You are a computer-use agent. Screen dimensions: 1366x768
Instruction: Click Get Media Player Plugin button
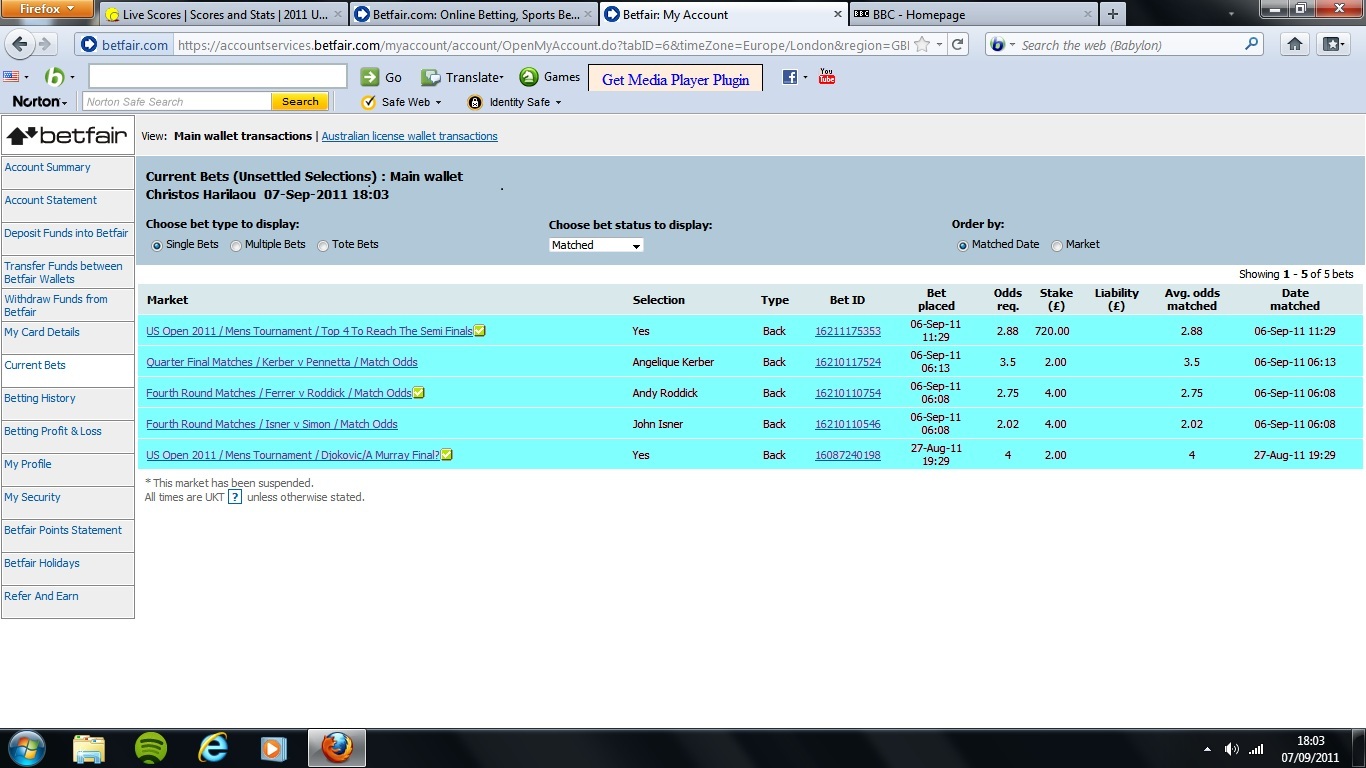675,79
